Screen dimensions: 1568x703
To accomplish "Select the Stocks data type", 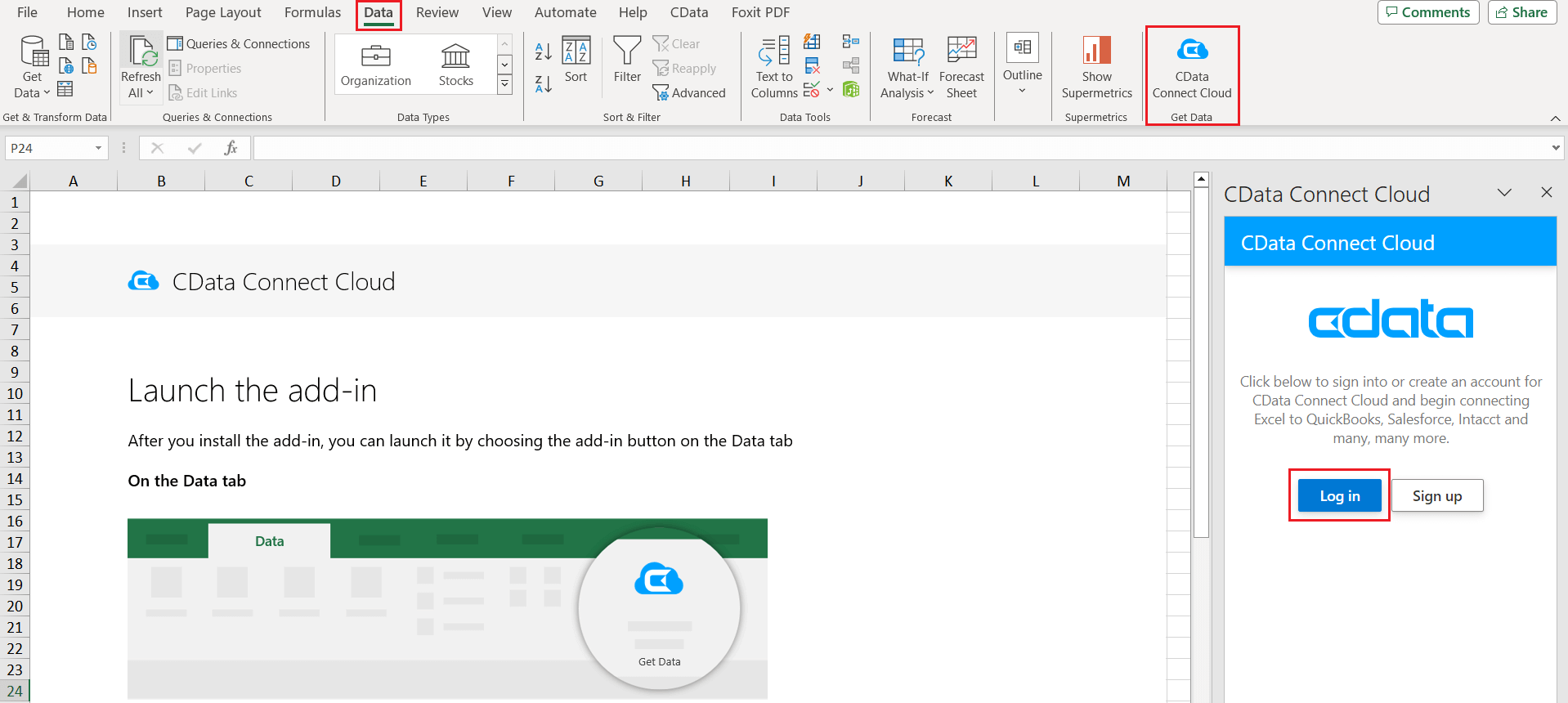I will click(455, 64).
